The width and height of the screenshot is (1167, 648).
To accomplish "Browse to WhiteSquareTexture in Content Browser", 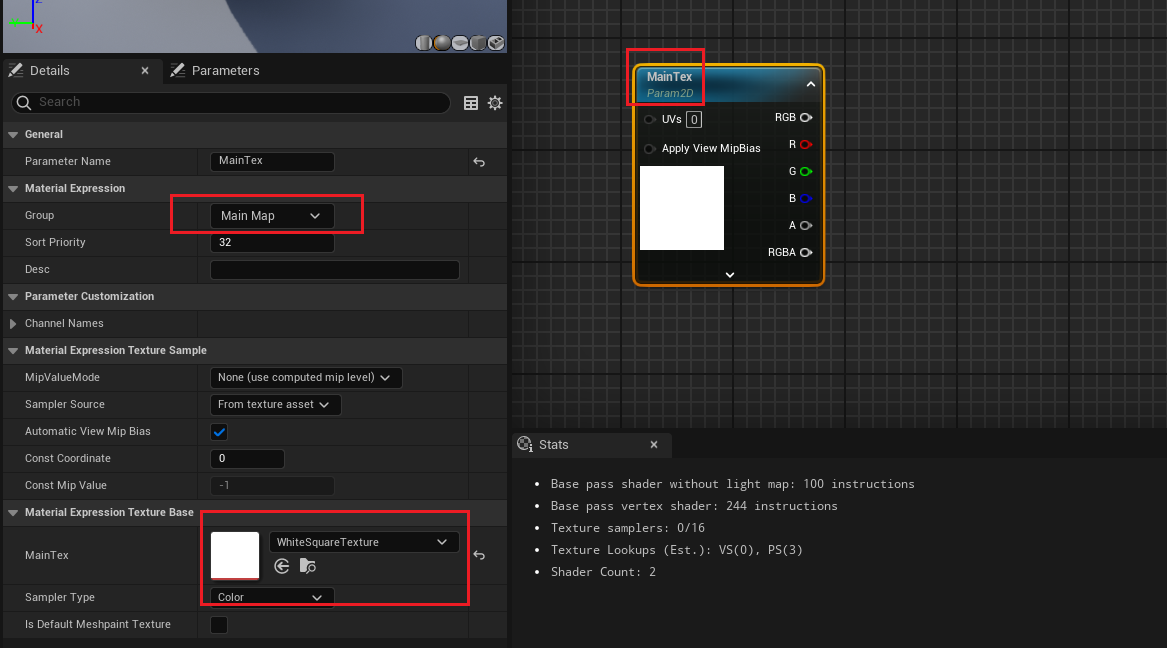I will point(308,567).
